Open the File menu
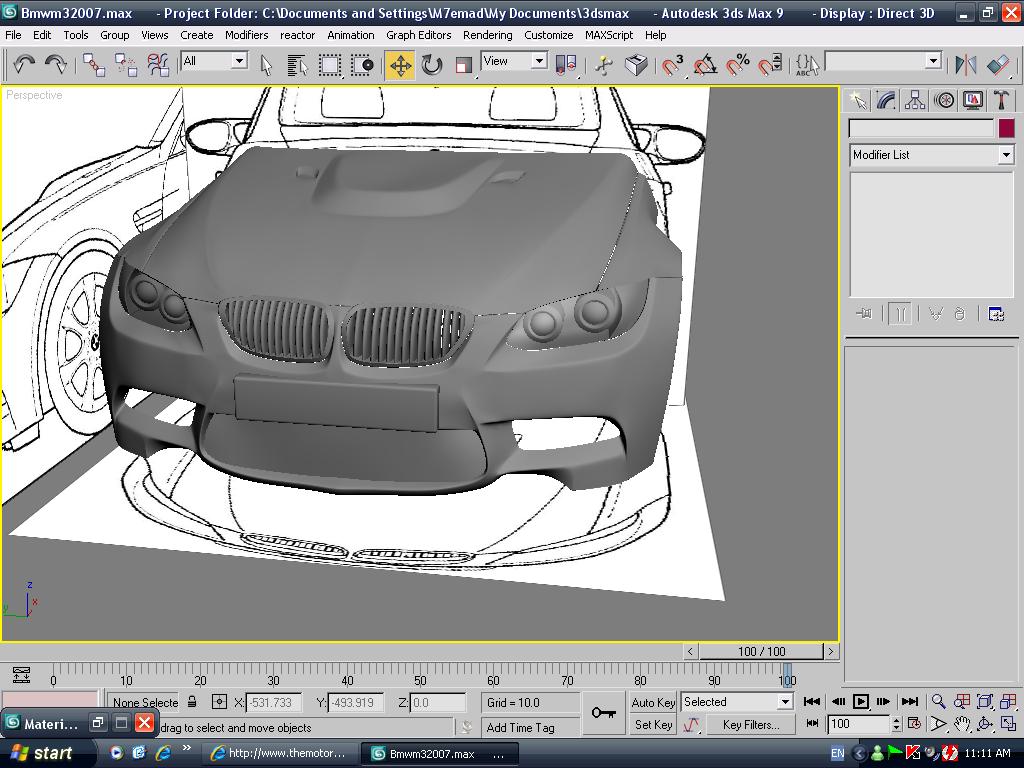This screenshot has width=1024, height=768. pyautogui.click(x=13, y=35)
